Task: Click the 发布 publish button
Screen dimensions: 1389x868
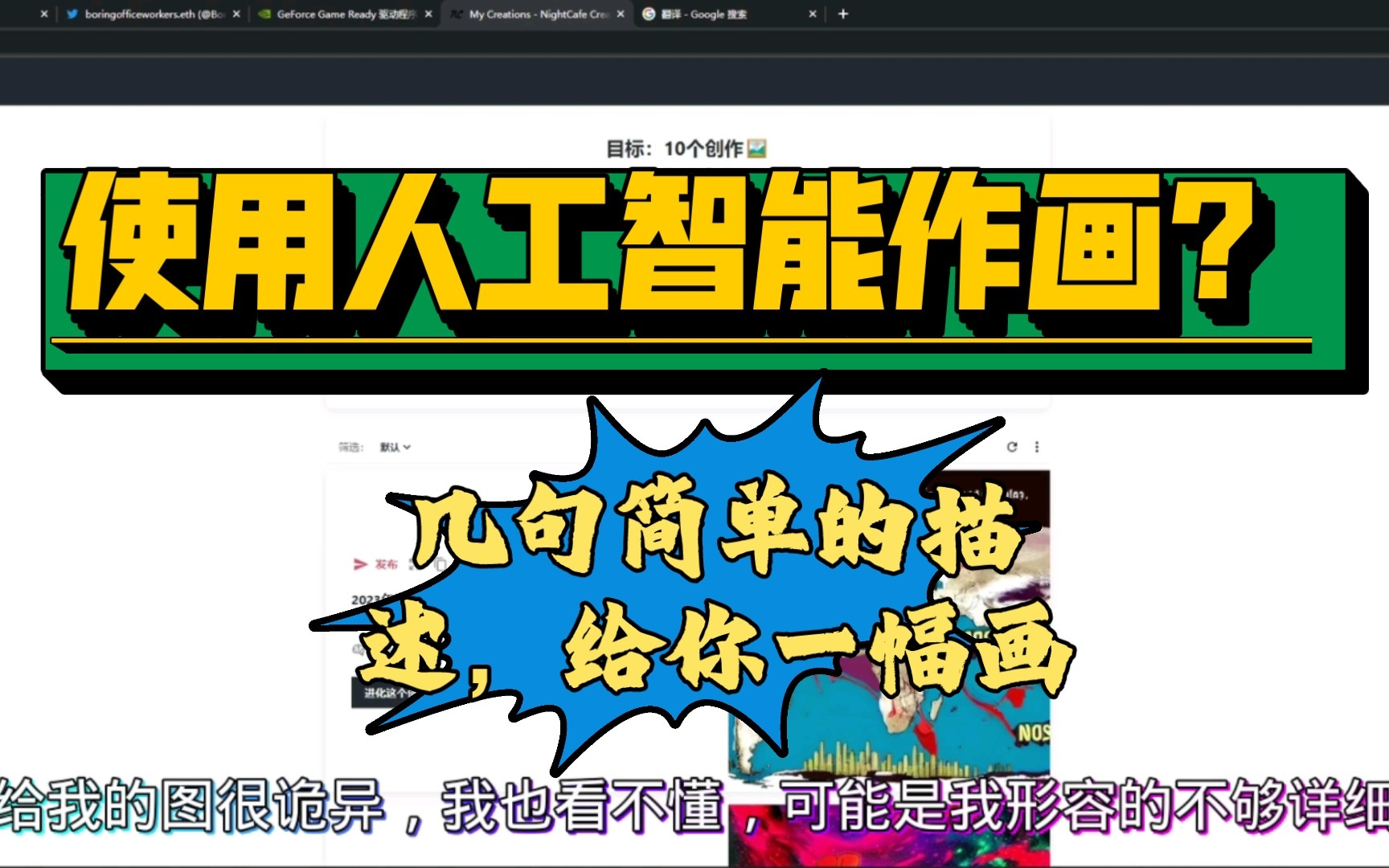Action: coord(375,564)
